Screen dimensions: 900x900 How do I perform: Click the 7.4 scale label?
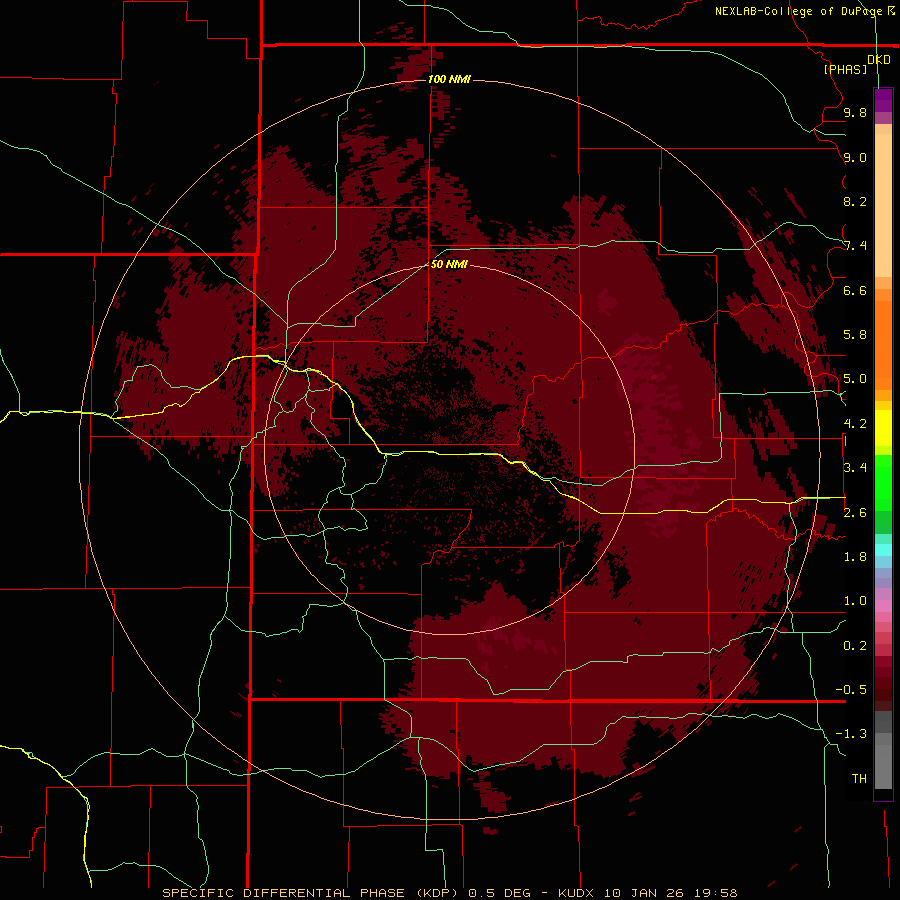(855, 246)
